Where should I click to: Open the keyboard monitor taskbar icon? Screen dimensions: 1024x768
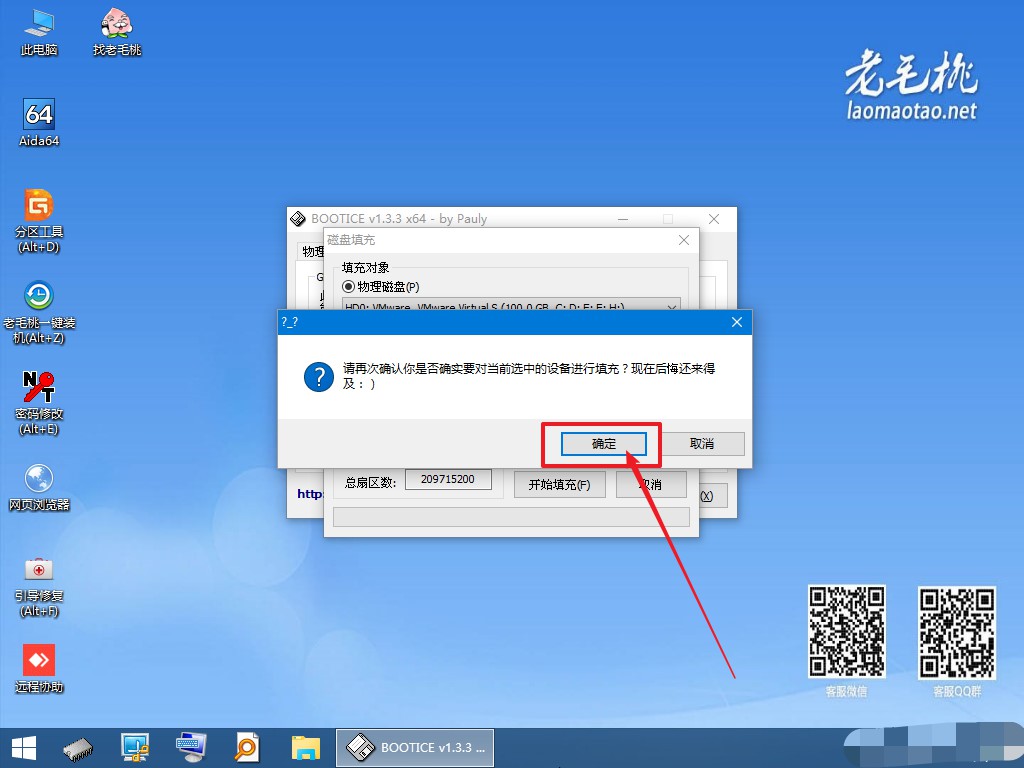tap(191, 748)
